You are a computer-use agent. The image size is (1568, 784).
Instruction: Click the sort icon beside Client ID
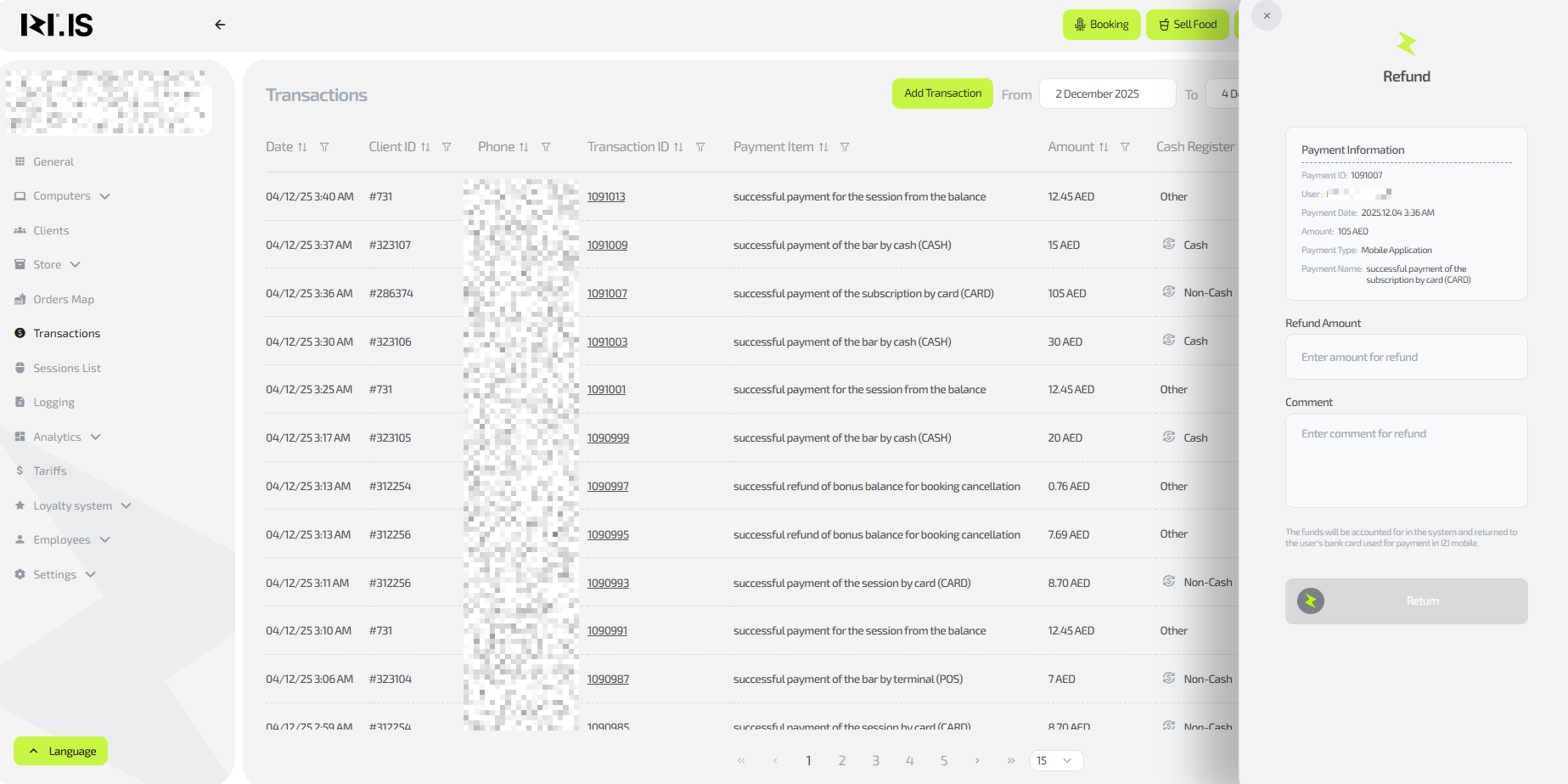pos(425,147)
